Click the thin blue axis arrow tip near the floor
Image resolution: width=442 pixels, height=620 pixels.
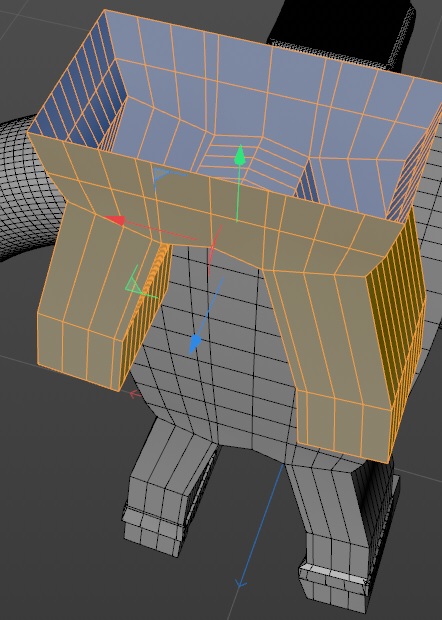click(240, 584)
